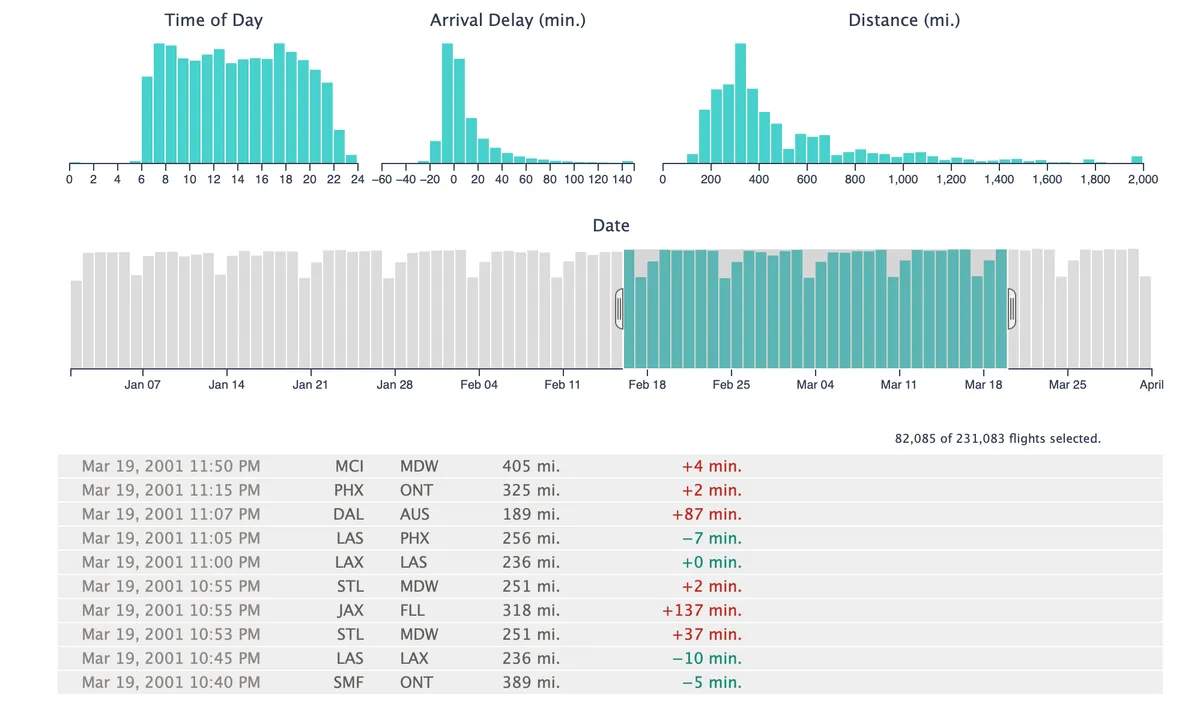Click the '–60' arrival delay axis label

[x=382, y=179]
